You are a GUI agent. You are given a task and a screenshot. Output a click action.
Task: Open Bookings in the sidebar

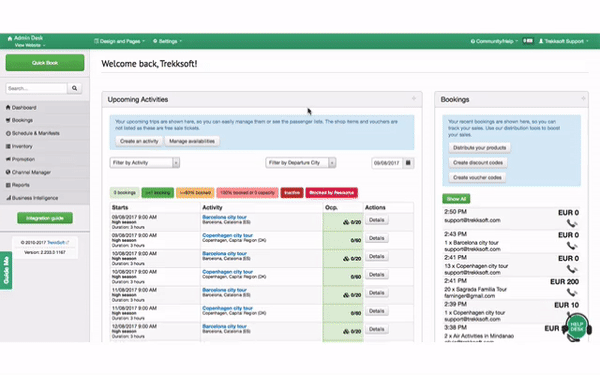[x=45, y=120]
